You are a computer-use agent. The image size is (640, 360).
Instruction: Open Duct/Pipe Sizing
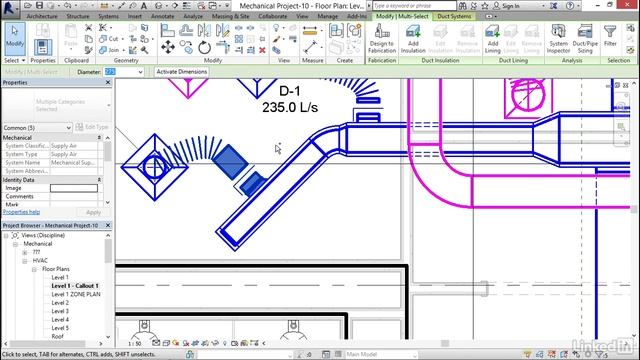pyautogui.click(x=585, y=39)
